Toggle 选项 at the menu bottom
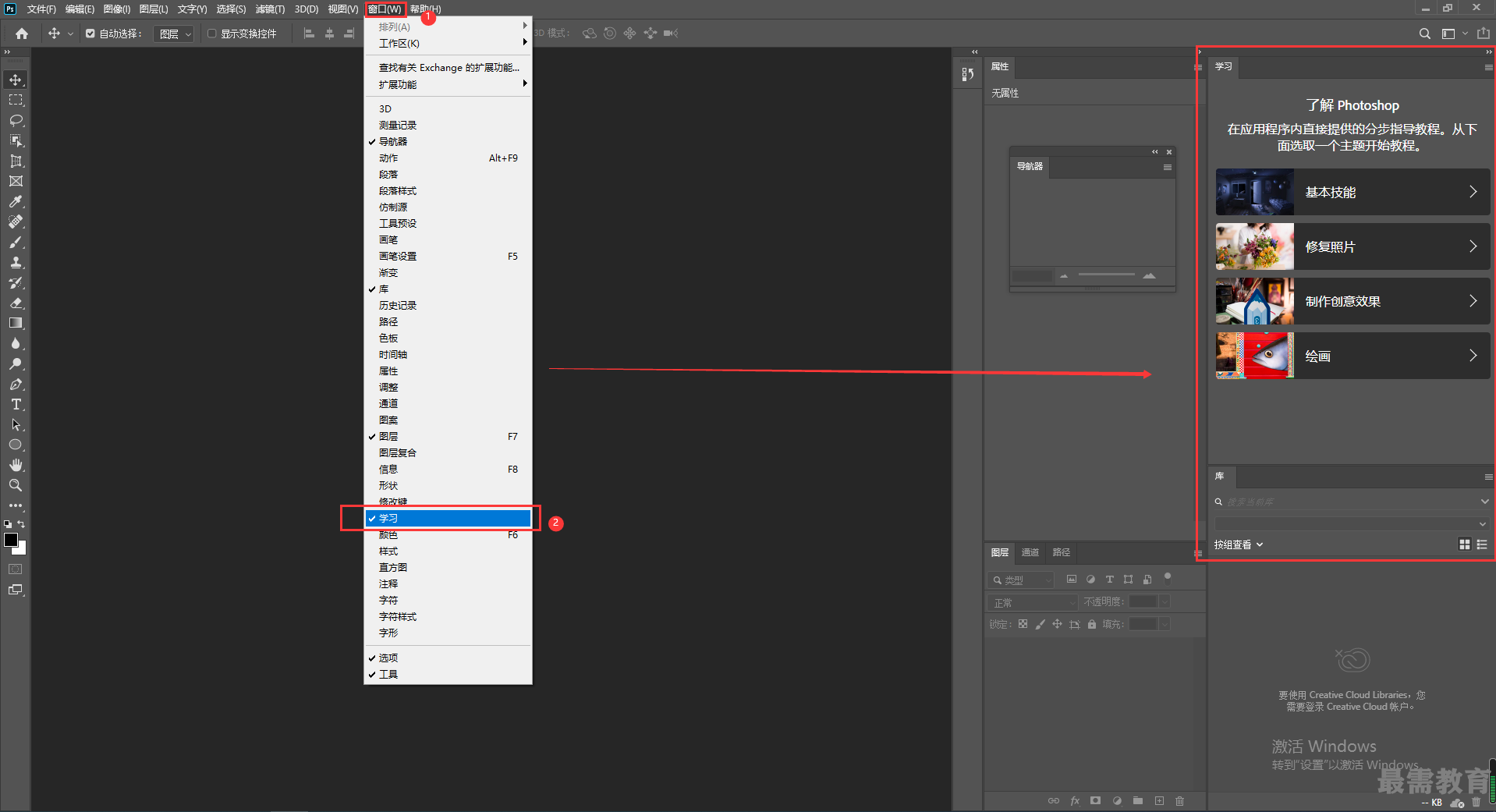Screen dimensions: 1496x812 tap(448, 658)
